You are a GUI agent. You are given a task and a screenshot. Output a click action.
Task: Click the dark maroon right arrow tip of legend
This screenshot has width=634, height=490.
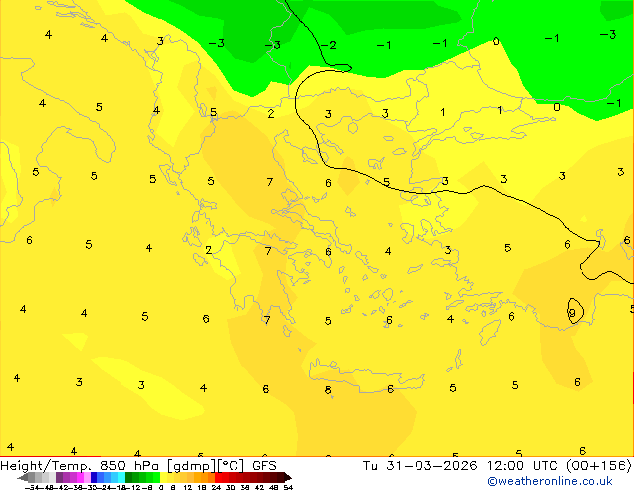pyautogui.click(x=288, y=478)
